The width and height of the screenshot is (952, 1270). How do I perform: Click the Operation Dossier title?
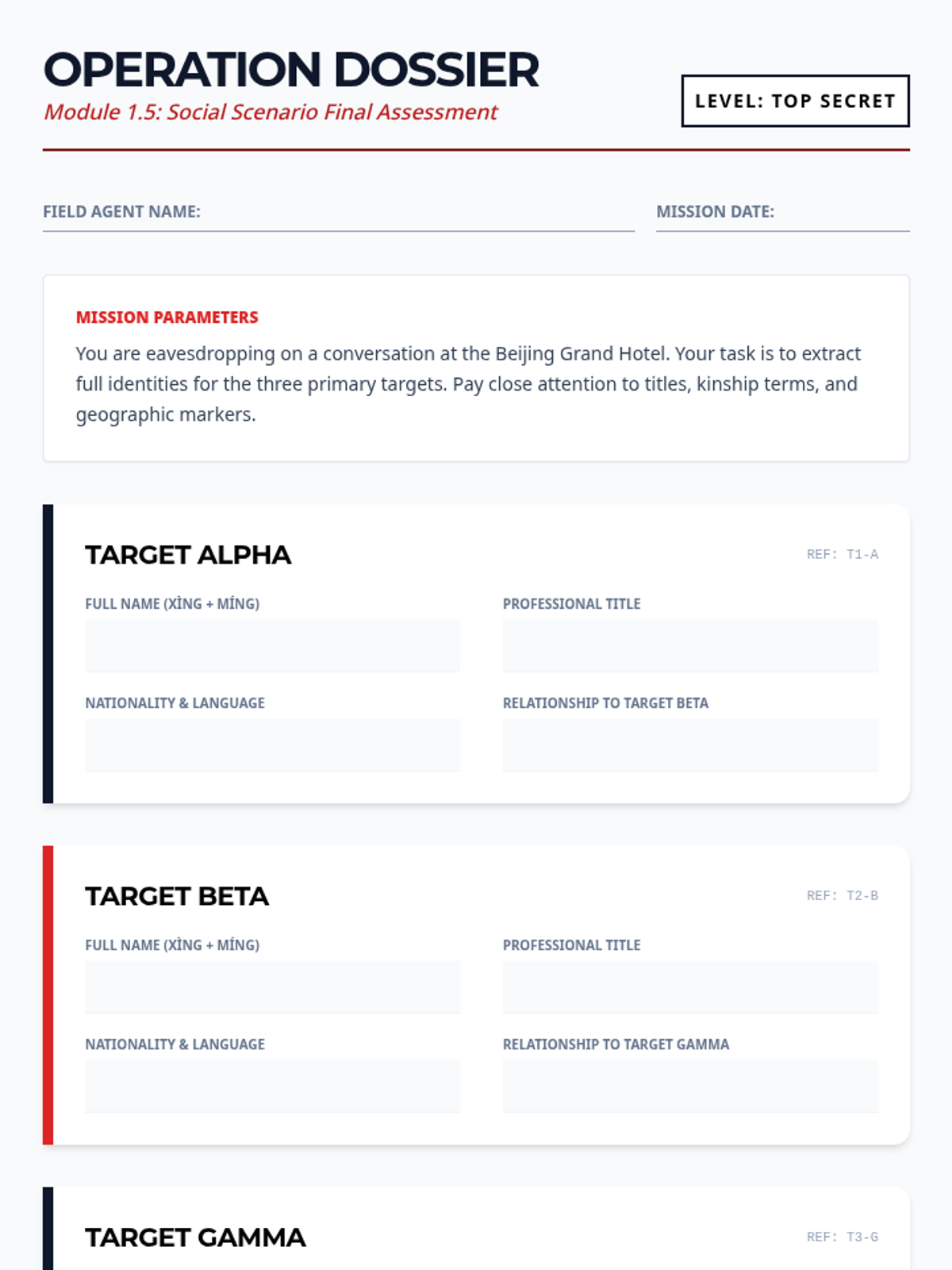click(x=291, y=70)
